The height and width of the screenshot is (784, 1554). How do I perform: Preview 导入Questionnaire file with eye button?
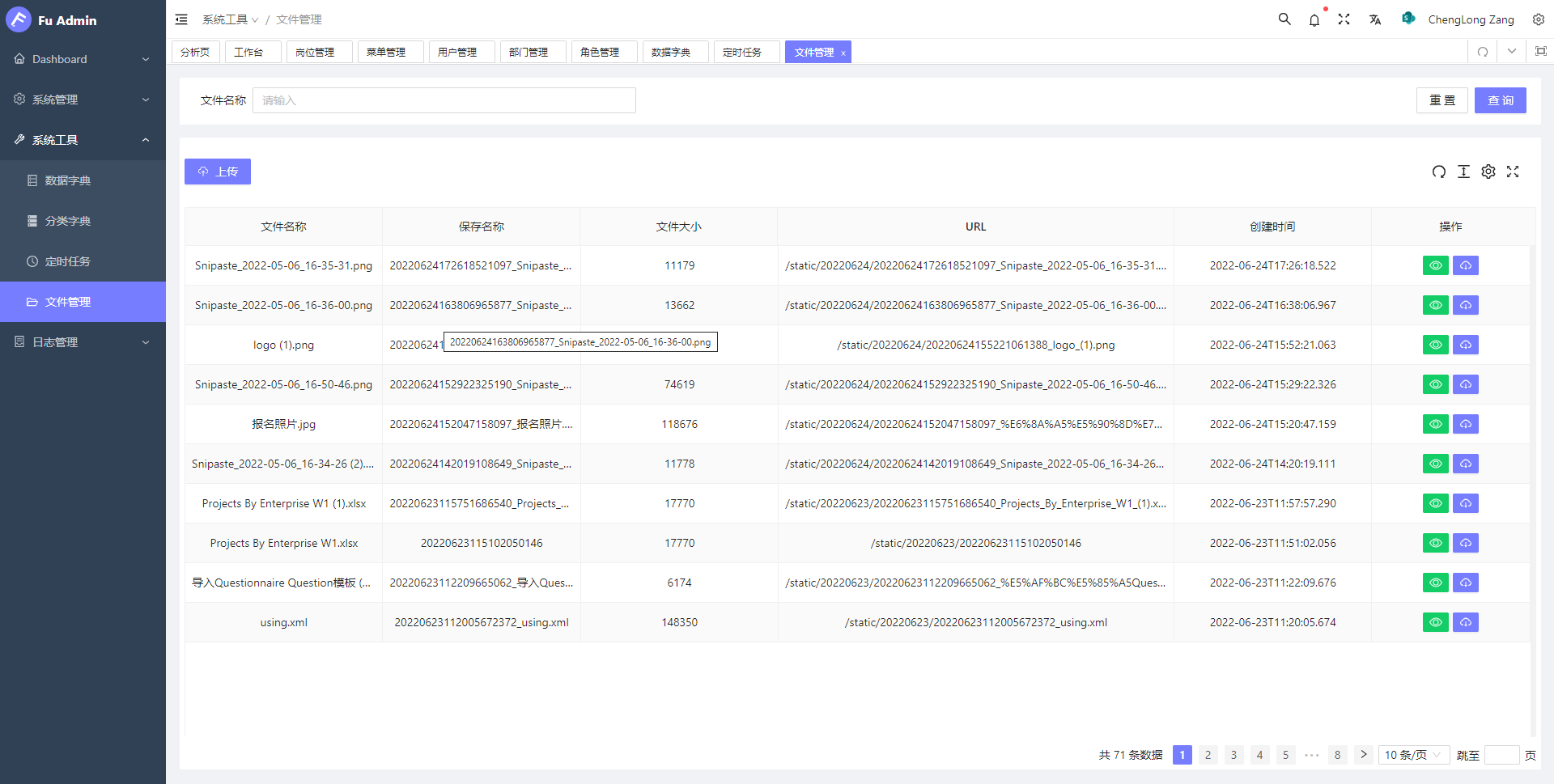click(x=1436, y=583)
